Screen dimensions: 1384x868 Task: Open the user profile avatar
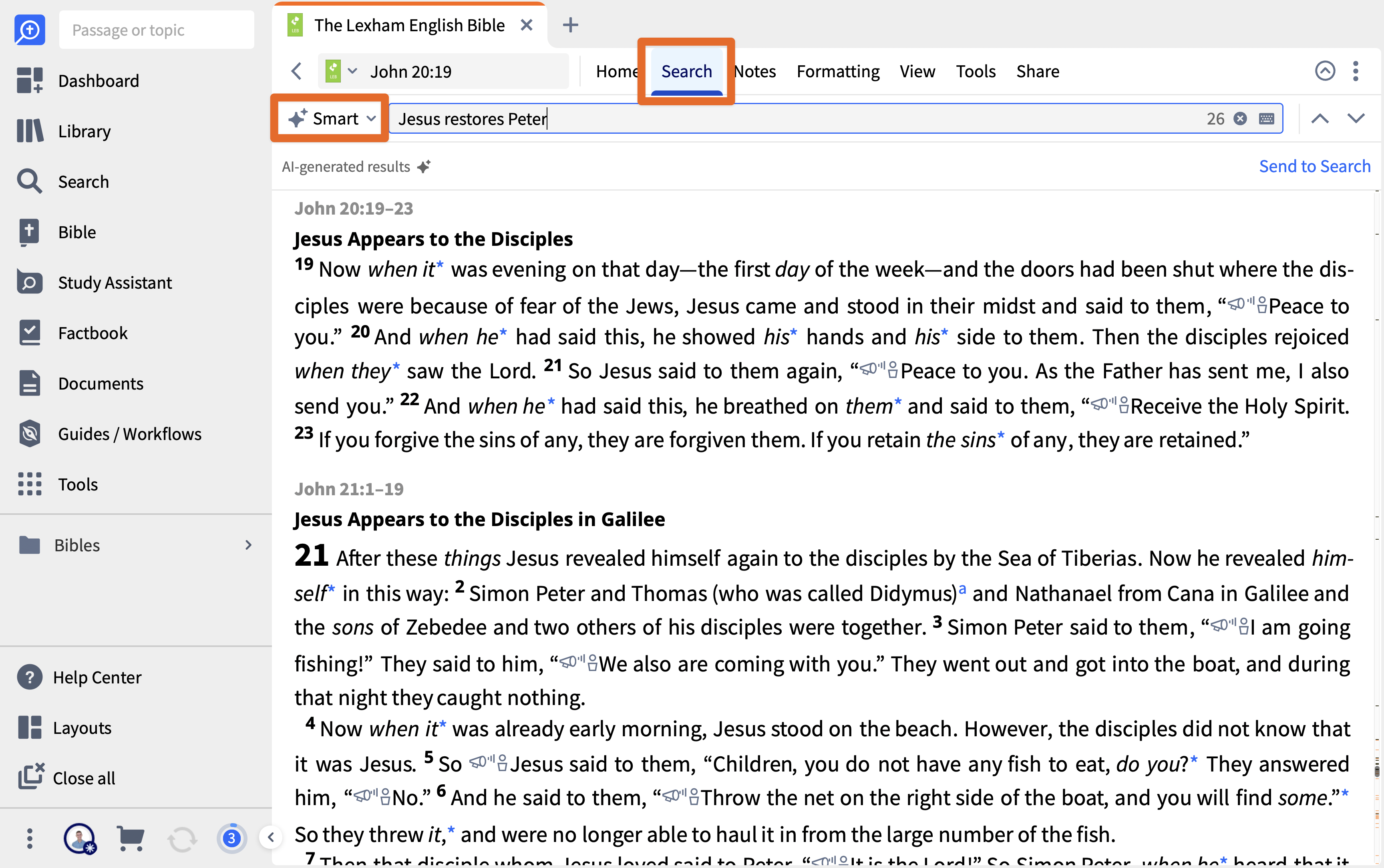pos(79,839)
